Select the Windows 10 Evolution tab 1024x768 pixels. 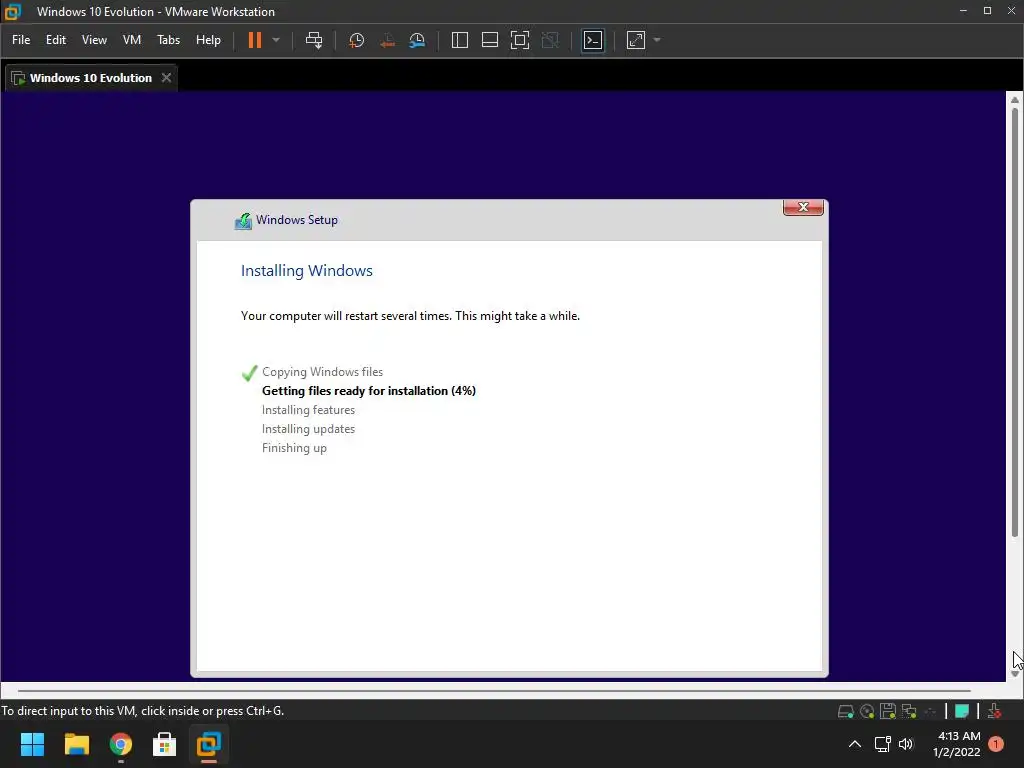90,78
